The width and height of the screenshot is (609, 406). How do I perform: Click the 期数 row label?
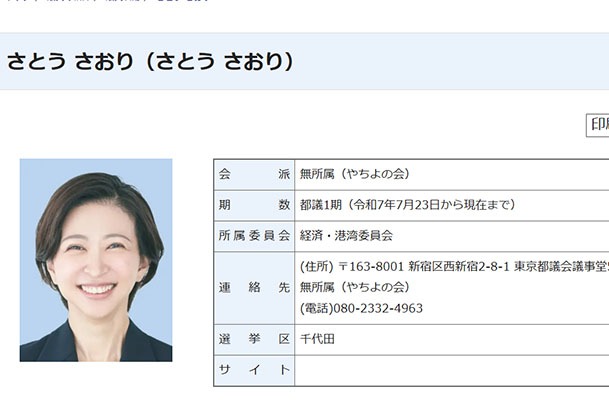point(254,205)
